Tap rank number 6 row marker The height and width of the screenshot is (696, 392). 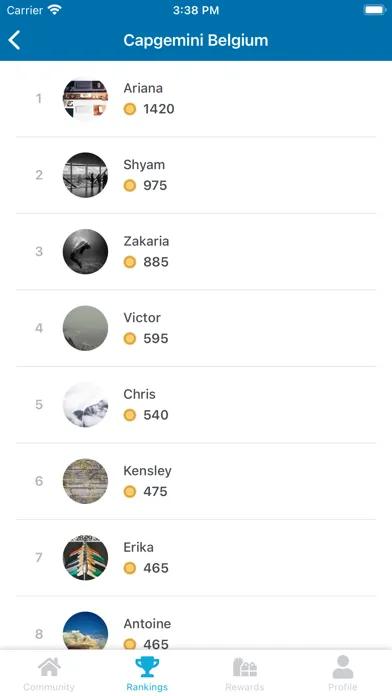(39, 481)
